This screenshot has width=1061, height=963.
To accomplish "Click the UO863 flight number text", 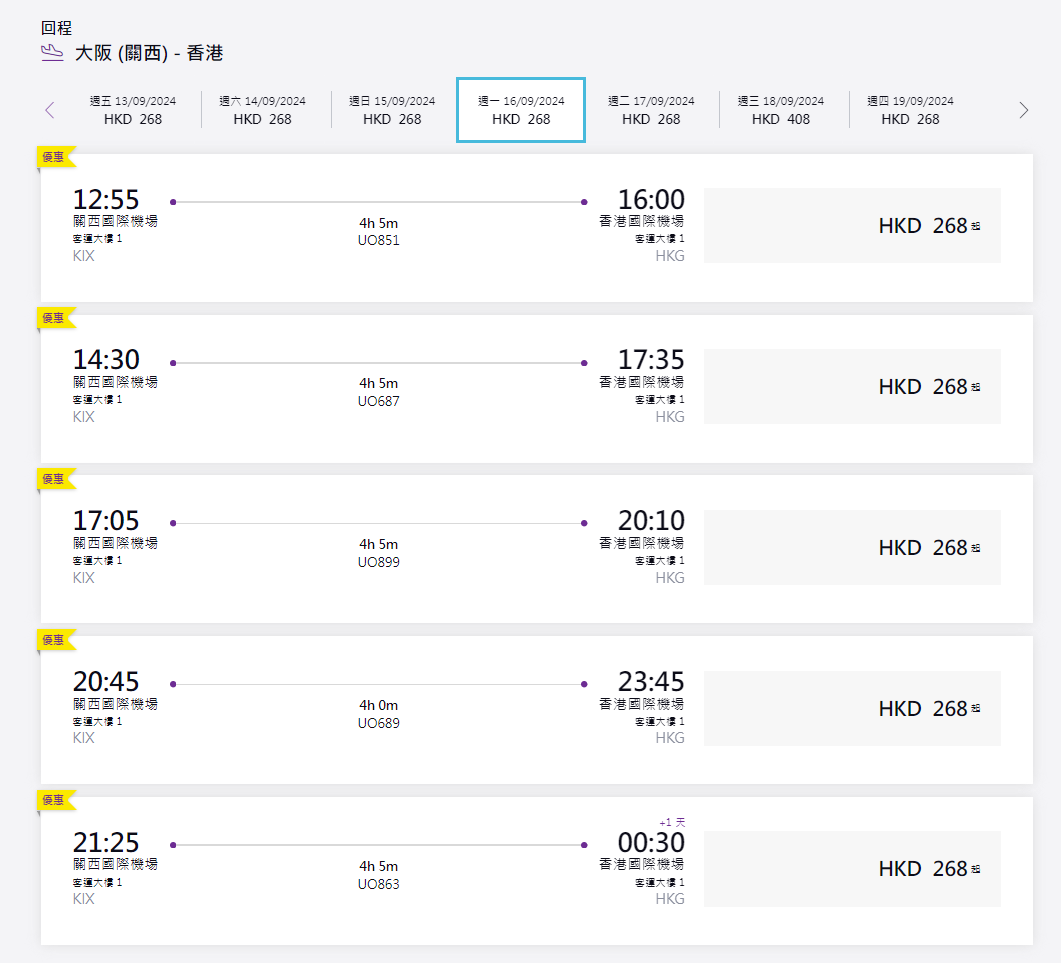I will click(379, 884).
